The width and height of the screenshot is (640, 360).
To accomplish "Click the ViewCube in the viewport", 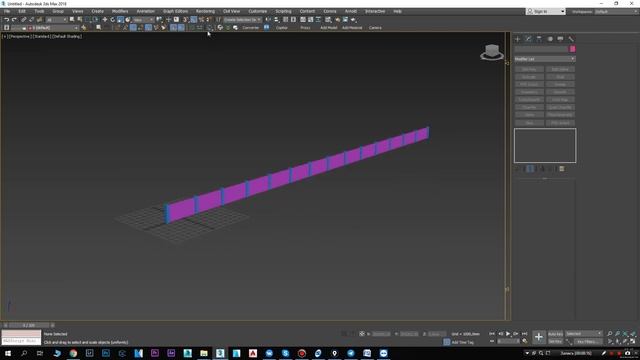I will tap(492, 52).
